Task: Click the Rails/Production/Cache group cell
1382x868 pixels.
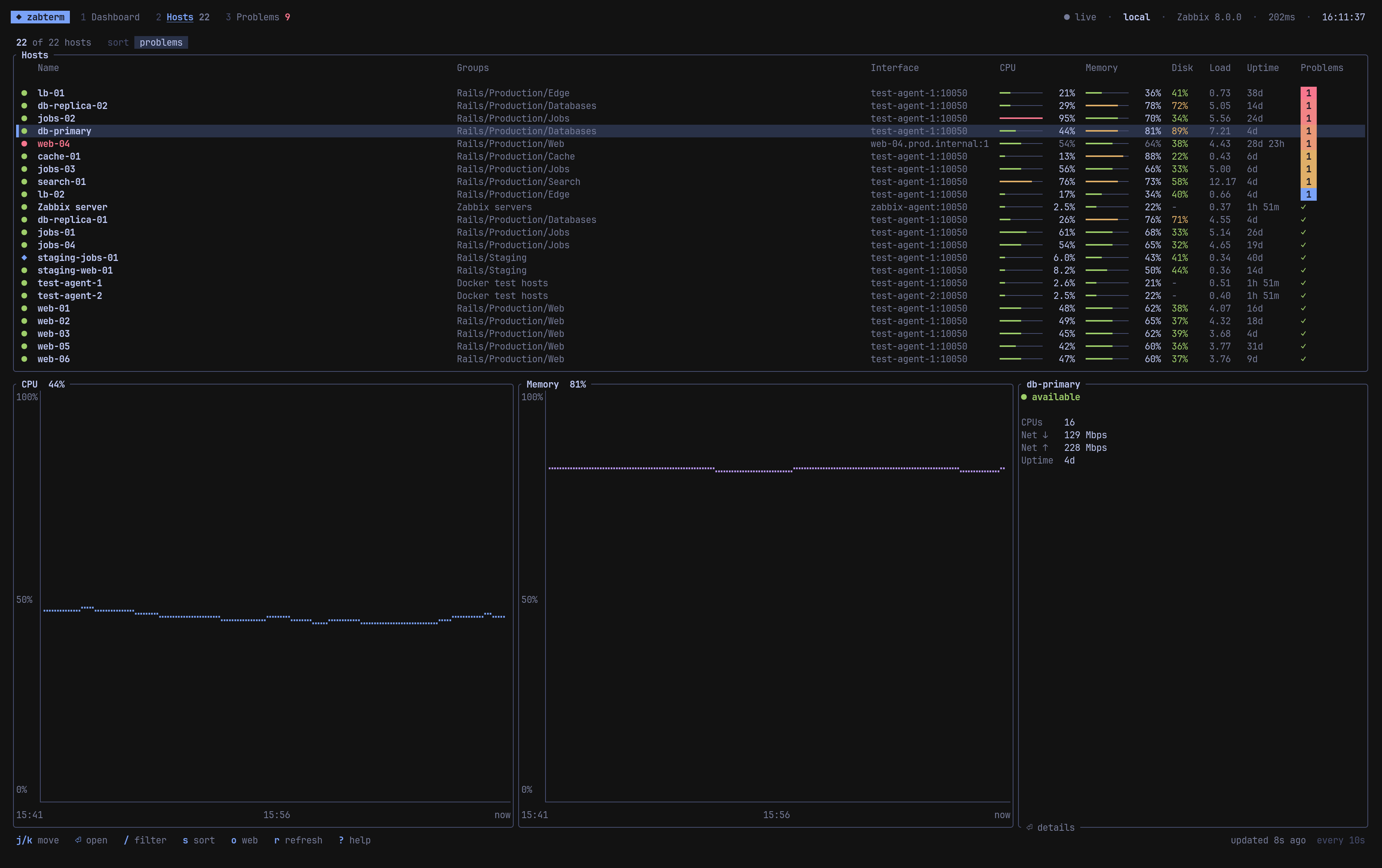Action: click(516, 157)
